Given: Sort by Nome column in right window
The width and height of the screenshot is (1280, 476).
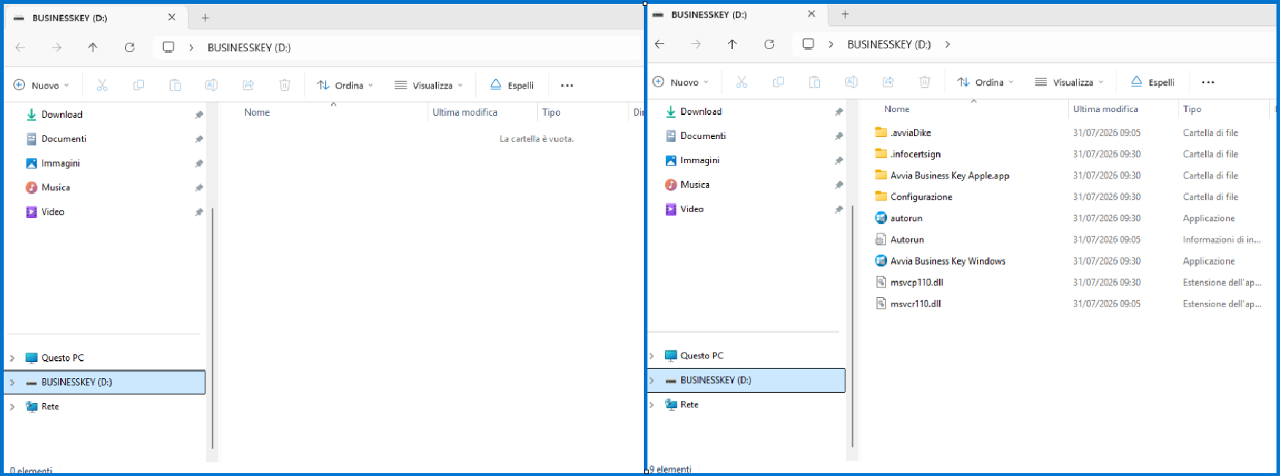Looking at the screenshot, I should (897, 109).
